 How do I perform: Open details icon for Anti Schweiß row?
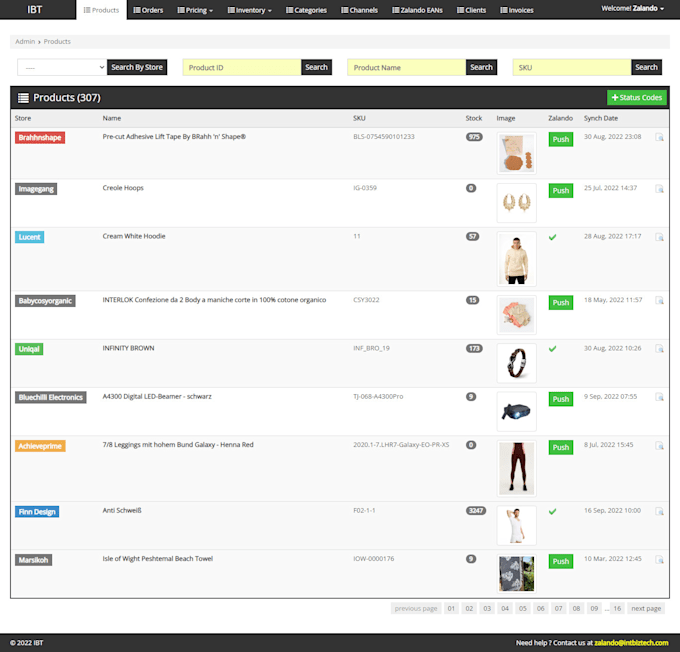[x=659, y=511]
